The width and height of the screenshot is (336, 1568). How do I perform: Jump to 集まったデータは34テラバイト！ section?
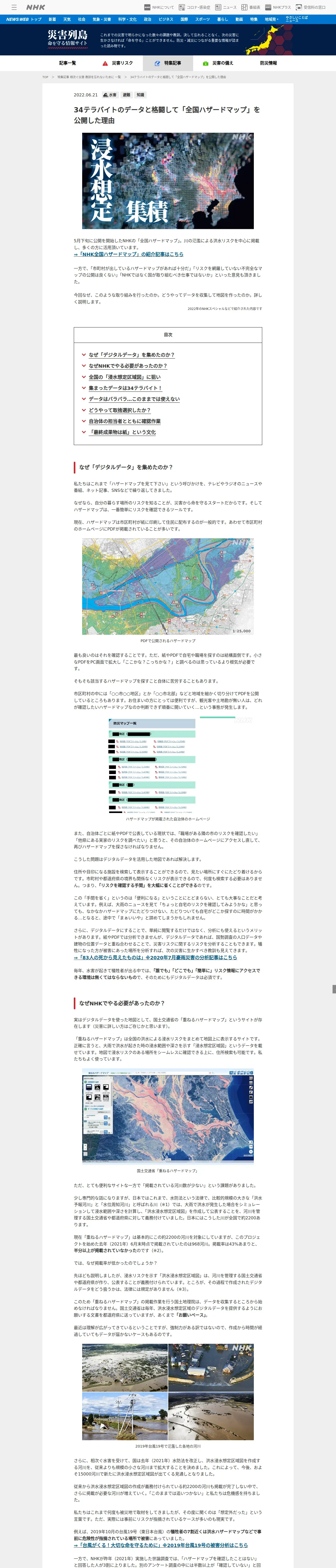(125, 388)
